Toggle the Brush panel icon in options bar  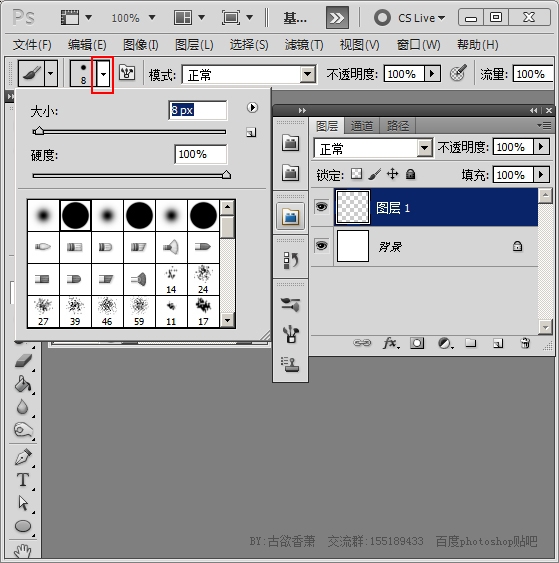tap(127, 73)
